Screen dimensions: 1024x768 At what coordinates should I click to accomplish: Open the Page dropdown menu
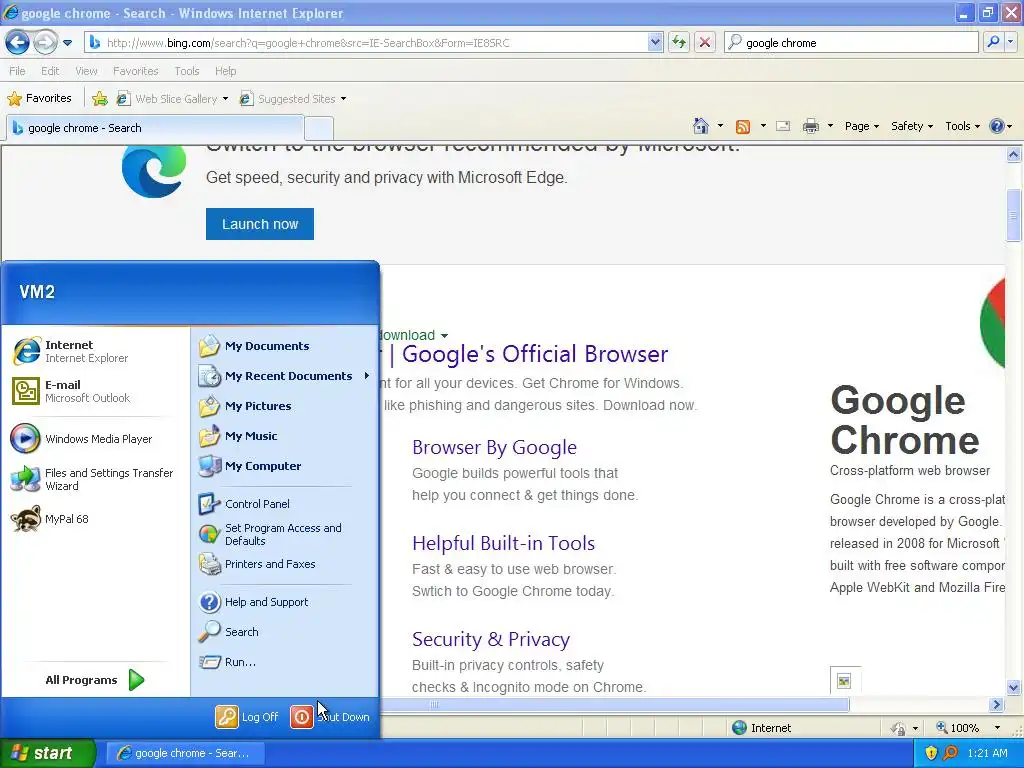(x=862, y=126)
